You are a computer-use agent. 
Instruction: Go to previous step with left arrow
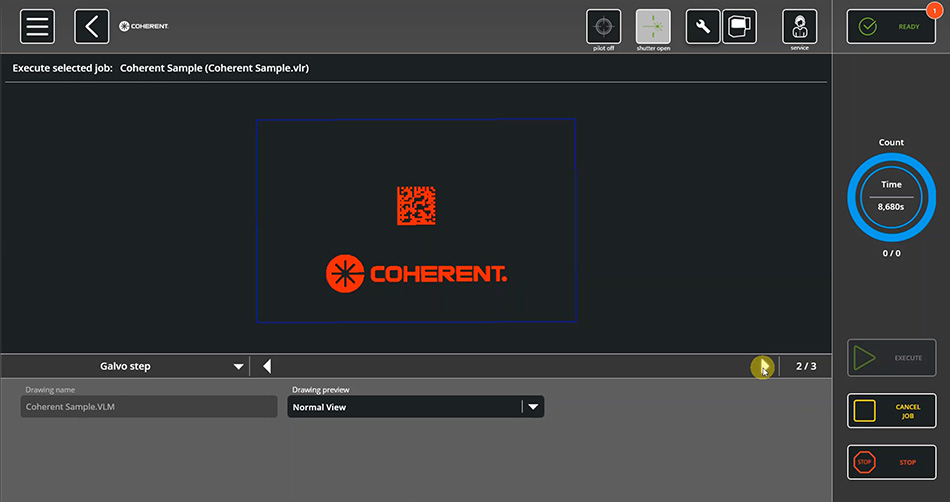tap(267, 367)
